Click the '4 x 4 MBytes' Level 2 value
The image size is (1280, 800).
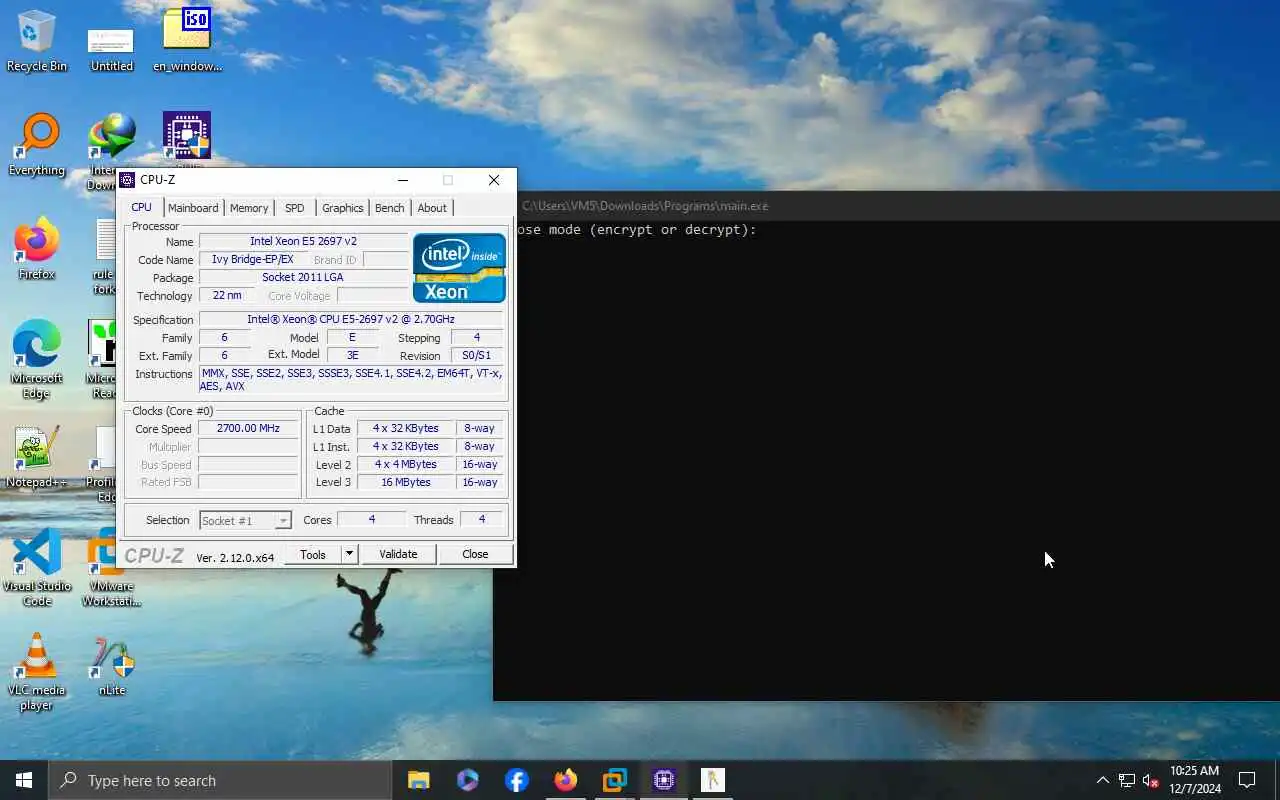(406, 464)
